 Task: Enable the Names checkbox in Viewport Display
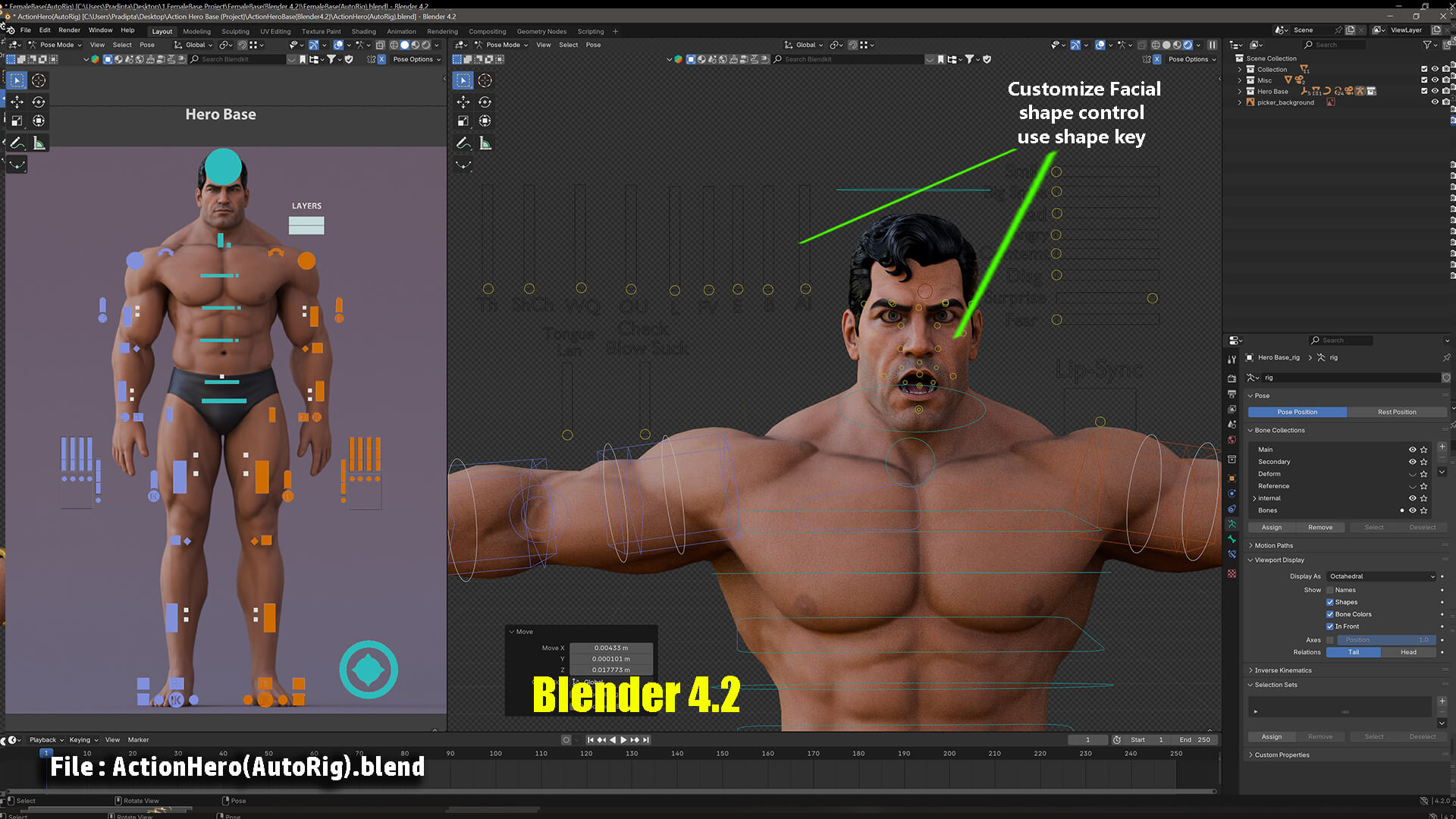coord(1329,590)
